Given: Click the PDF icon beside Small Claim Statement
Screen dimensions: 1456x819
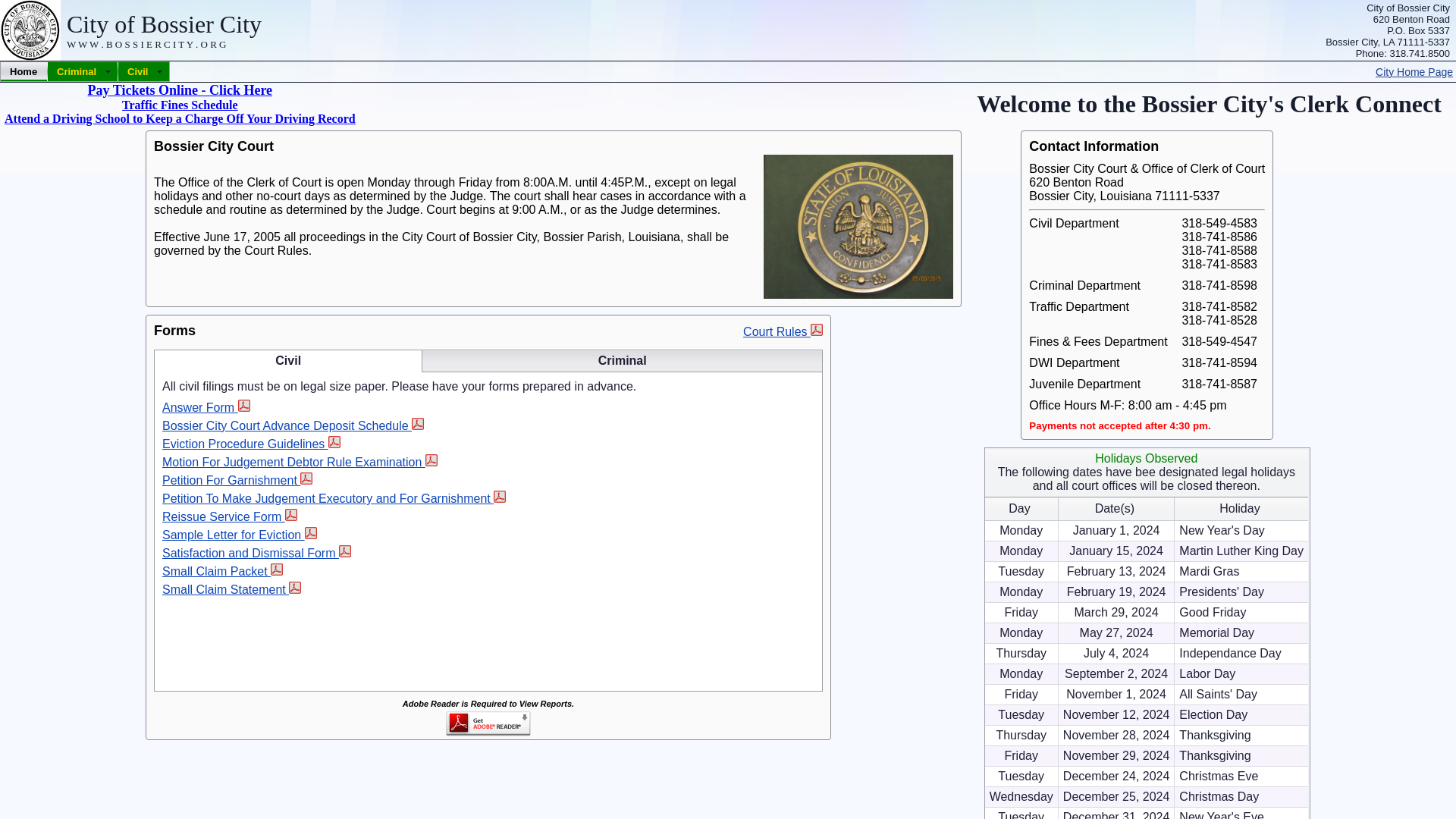Looking at the screenshot, I should tap(295, 588).
